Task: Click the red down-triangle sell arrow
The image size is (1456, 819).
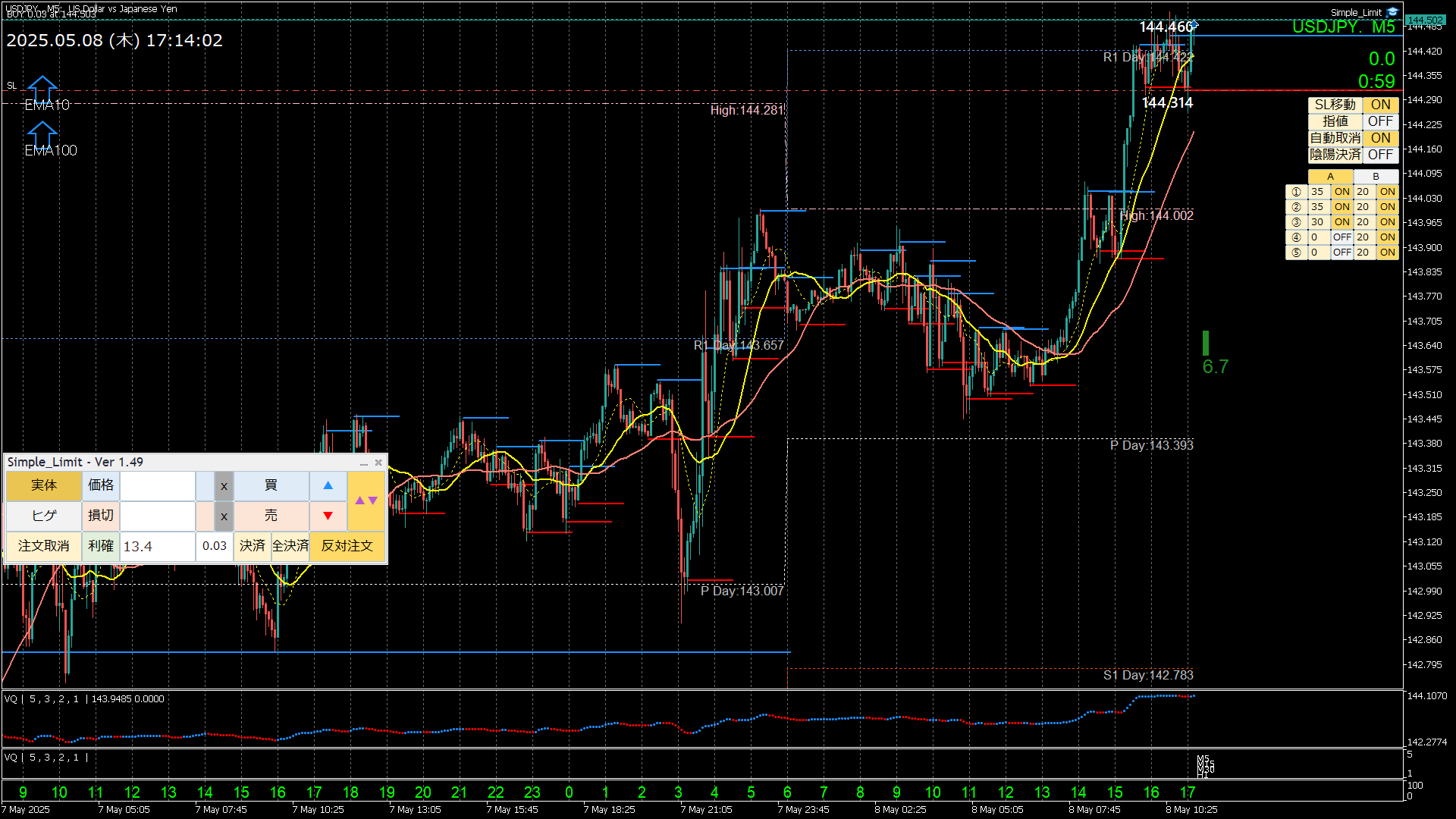Action: (x=328, y=516)
